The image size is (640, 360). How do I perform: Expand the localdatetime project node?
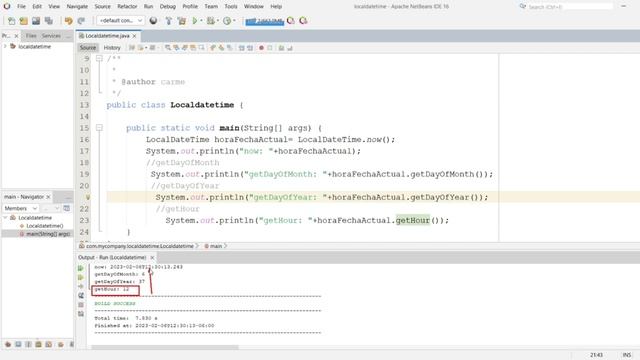5,47
